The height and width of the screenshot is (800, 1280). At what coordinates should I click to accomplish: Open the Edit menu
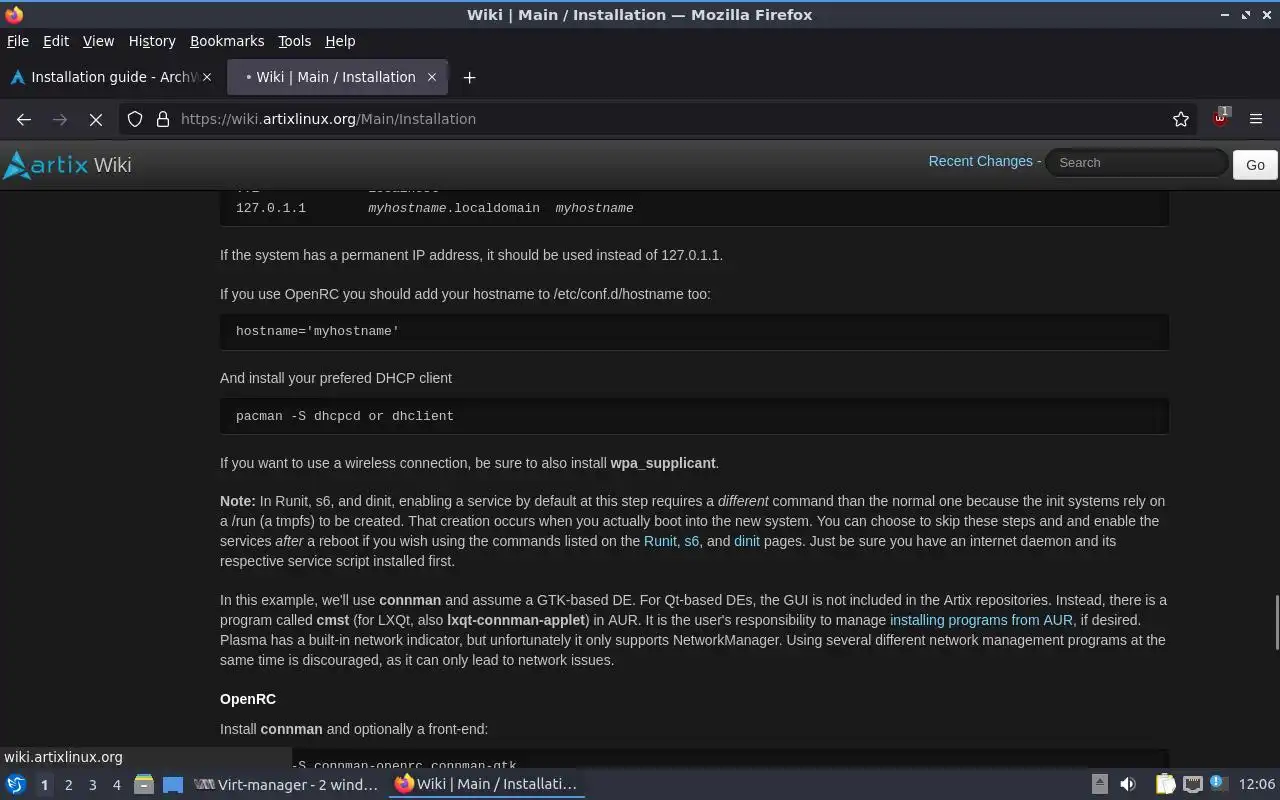pos(56,41)
